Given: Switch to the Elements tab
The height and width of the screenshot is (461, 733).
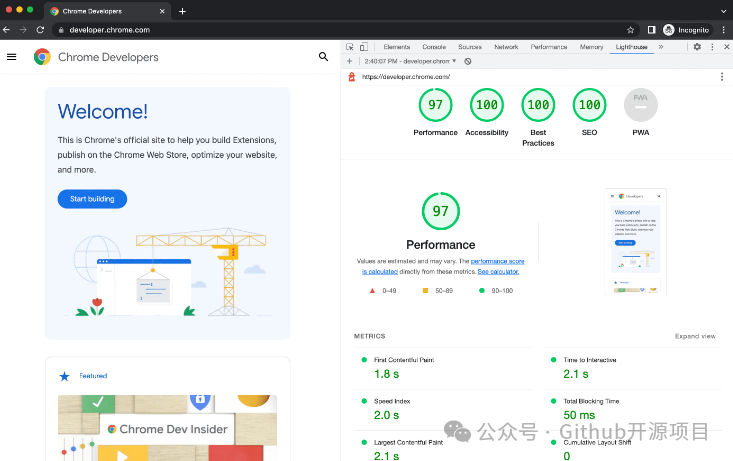Looking at the screenshot, I should coord(396,47).
